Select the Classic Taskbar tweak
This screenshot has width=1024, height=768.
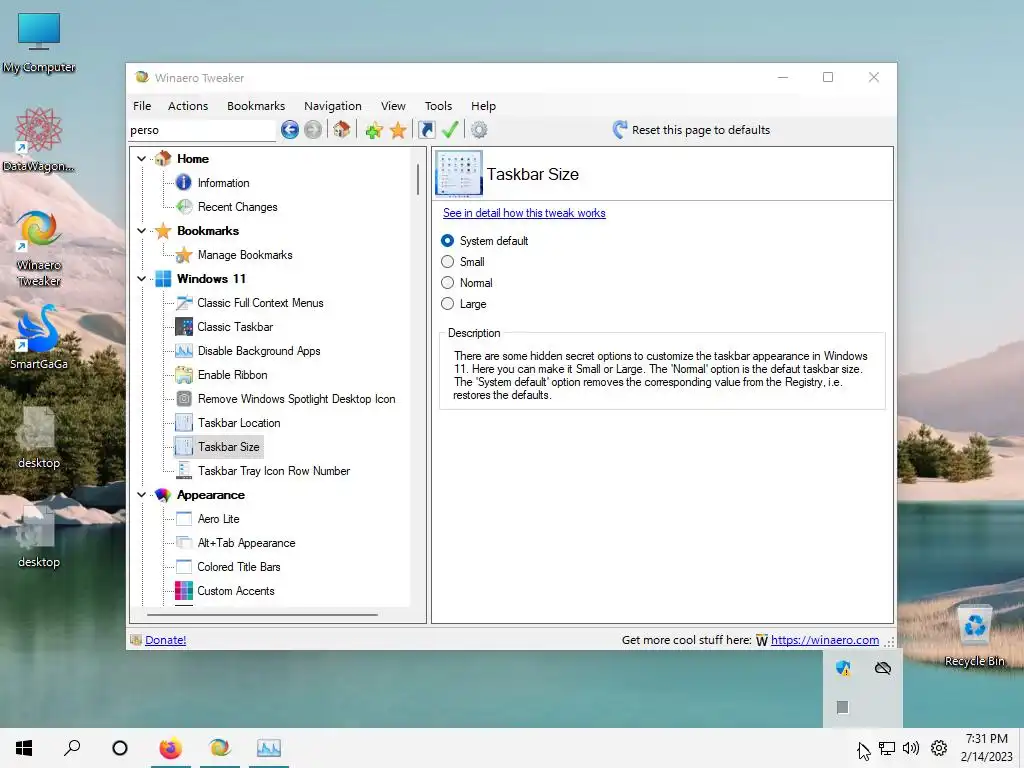point(235,327)
